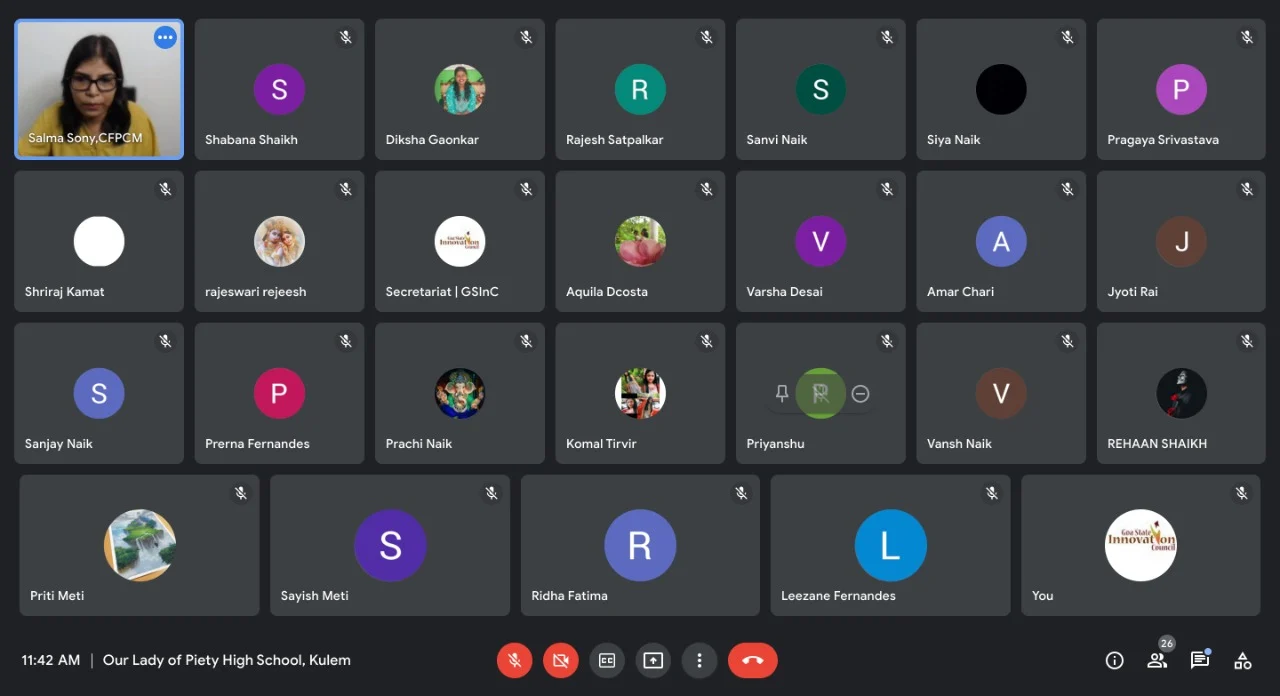This screenshot has height=696, width=1280.
Task: Select Secretariat GSInC participant tile
Action: (460, 241)
